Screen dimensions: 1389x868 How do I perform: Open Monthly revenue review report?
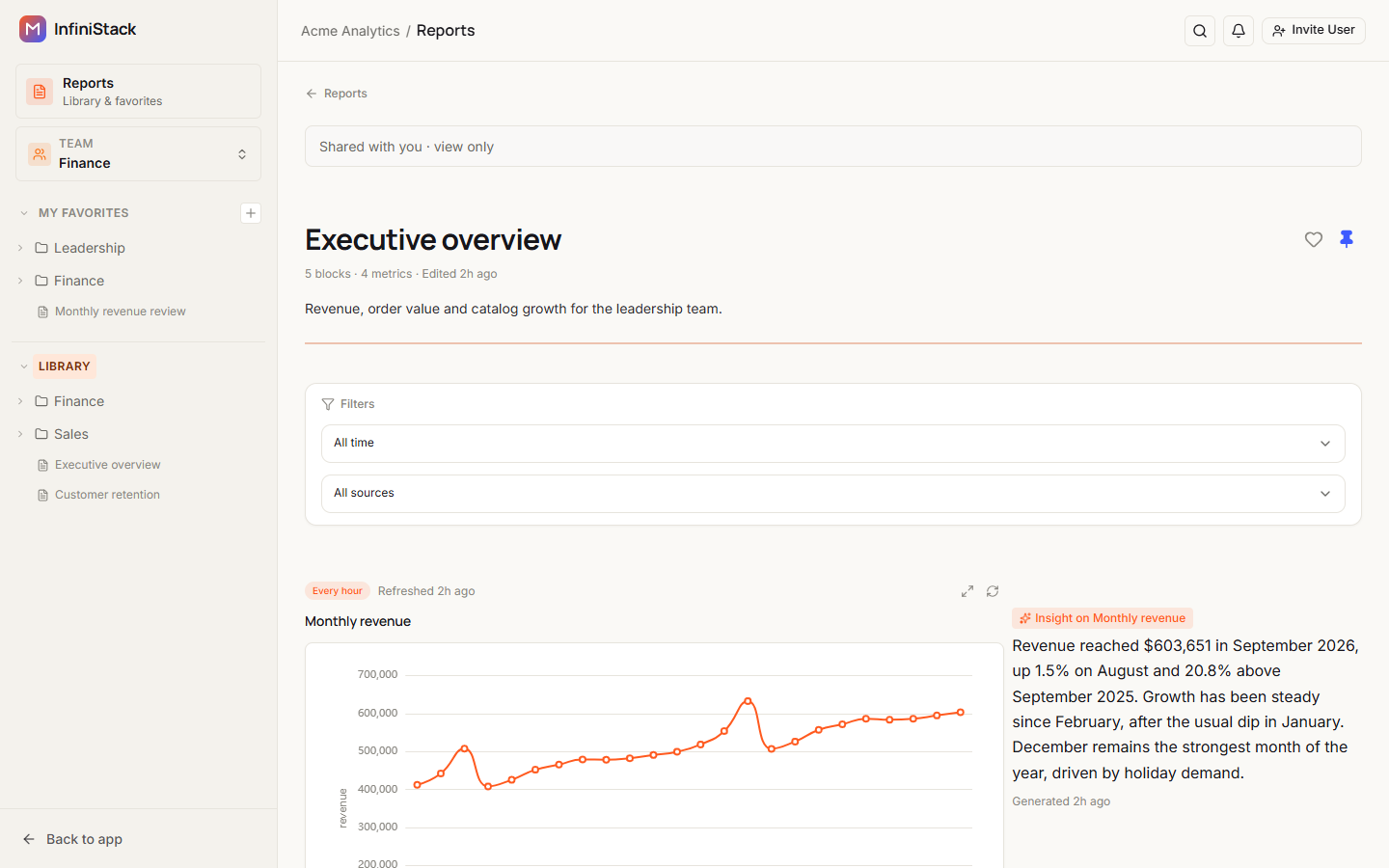121,312
